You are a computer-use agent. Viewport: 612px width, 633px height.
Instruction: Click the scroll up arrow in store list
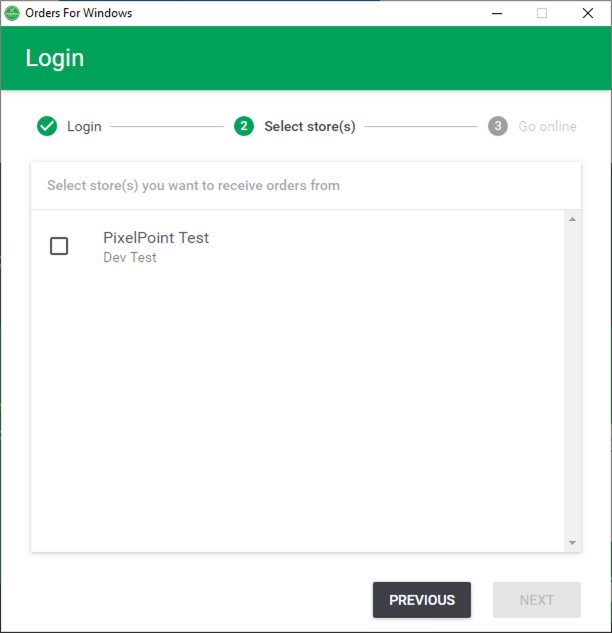[573, 219]
